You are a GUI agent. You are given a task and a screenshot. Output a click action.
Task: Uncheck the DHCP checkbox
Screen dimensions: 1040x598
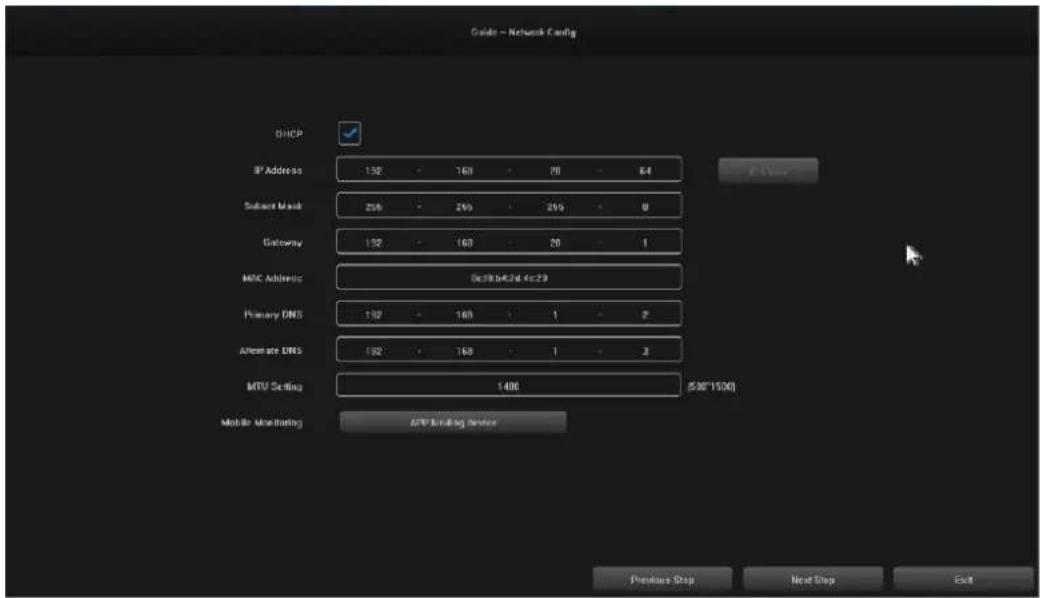point(350,133)
